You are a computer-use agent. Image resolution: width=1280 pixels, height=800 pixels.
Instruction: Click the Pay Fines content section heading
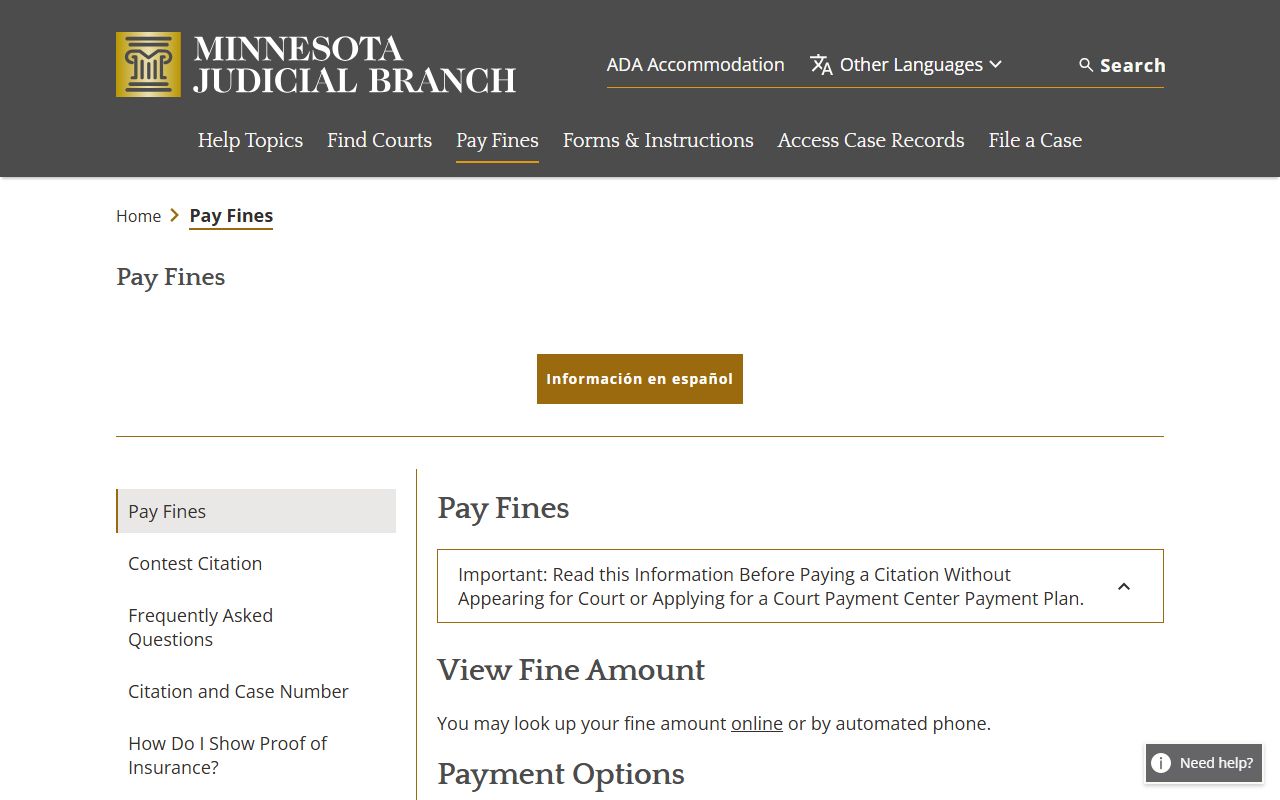pyautogui.click(x=503, y=508)
